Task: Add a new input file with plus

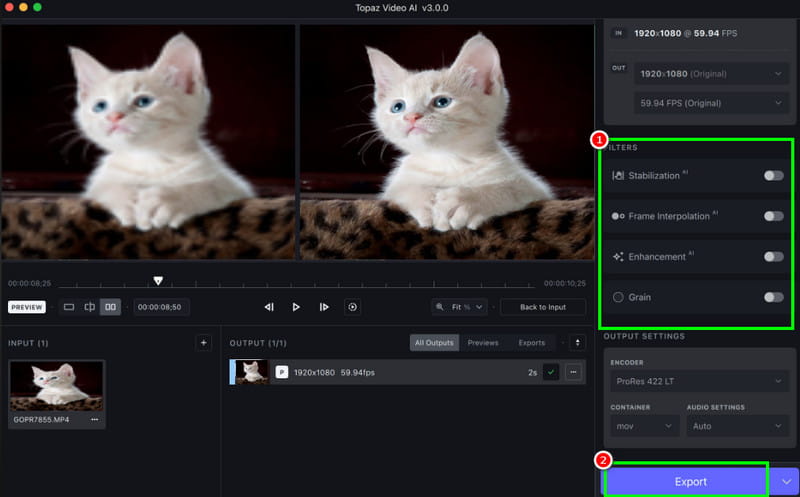Action: point(204,343)
